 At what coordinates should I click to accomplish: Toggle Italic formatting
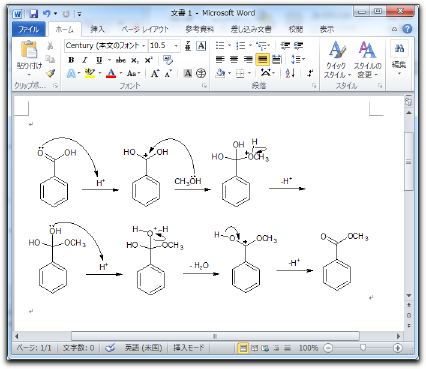pyautogui.click(x=85, y=60)
